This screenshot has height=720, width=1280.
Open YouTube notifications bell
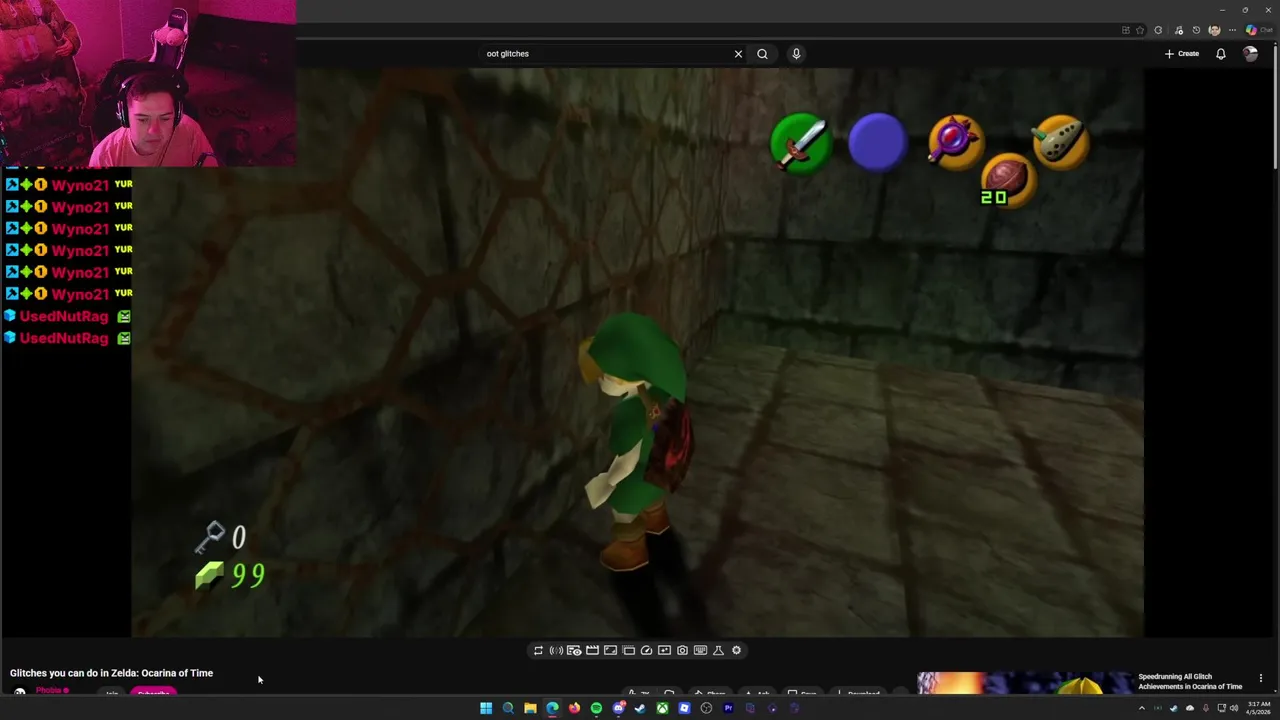[1221, 54]
